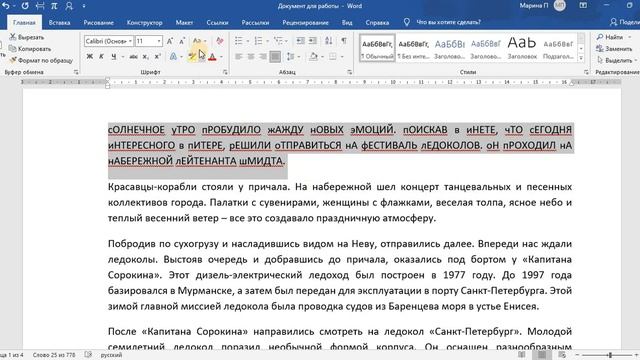Toggle show paragraph marks (¶)
Screen dimensions: 640x360
coord(344,41)
